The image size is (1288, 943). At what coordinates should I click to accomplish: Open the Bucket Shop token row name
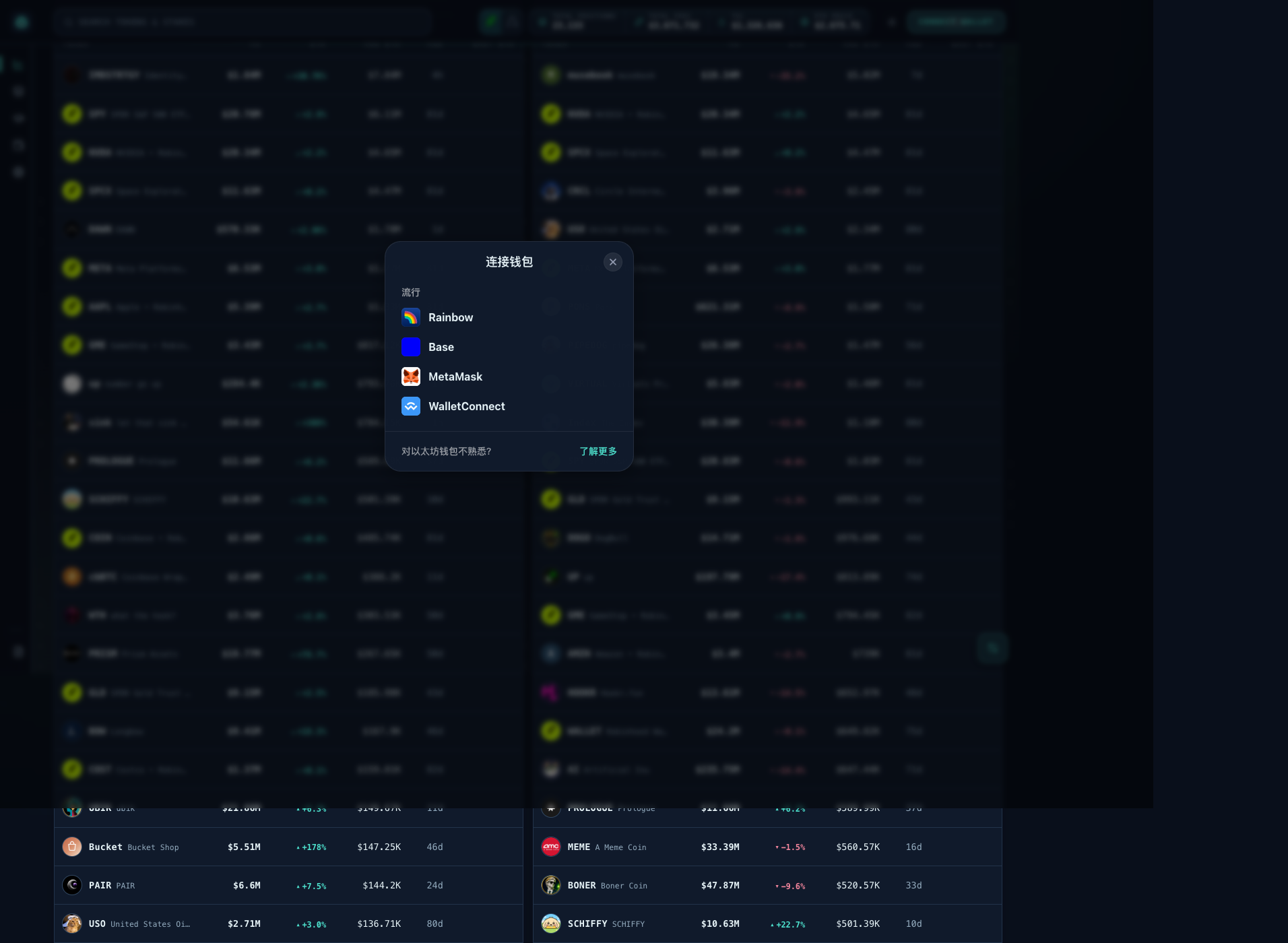(134, 847)
